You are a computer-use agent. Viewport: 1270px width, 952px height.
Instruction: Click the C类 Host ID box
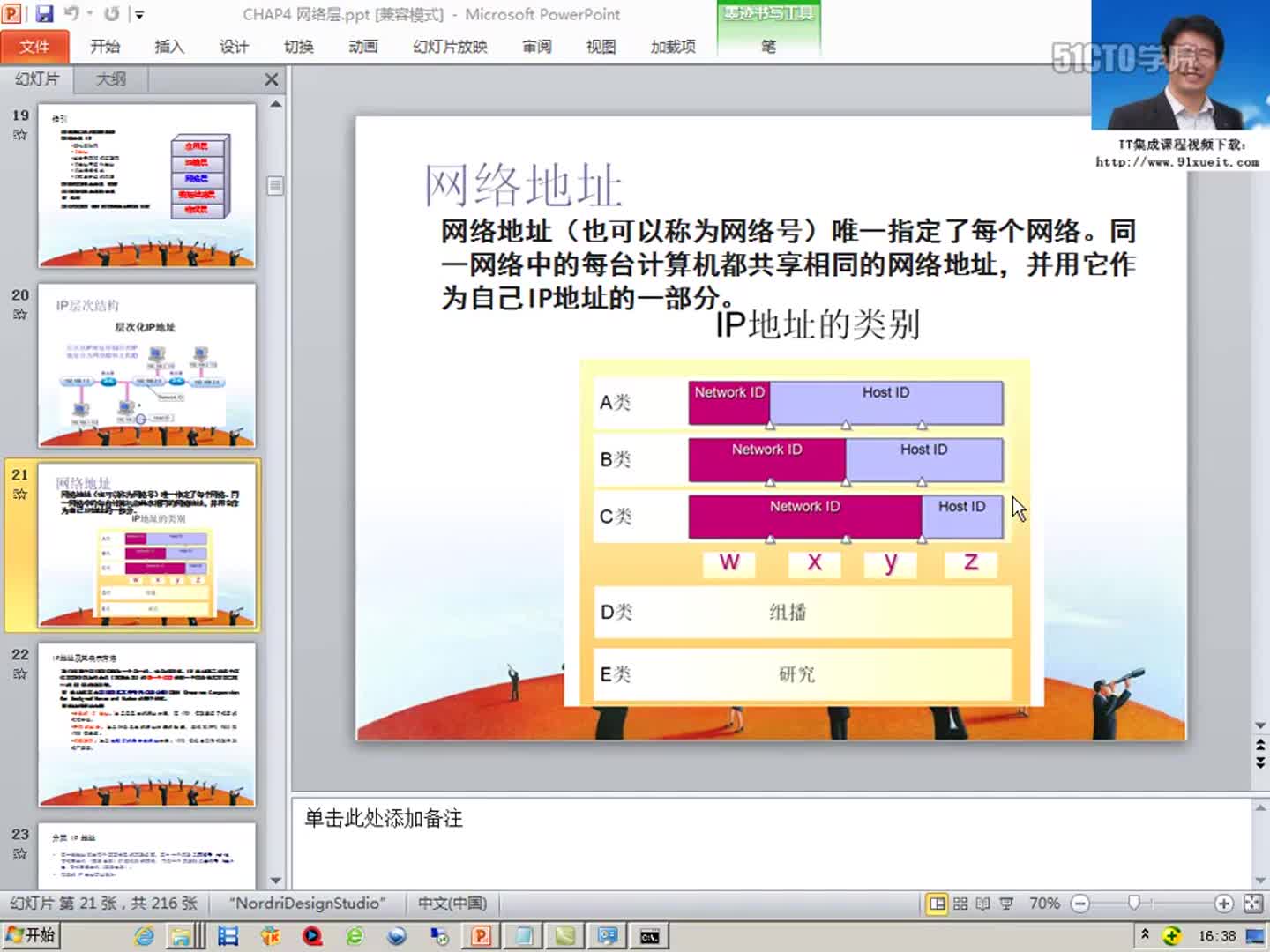pyautogui.click(x=962, y=517)
